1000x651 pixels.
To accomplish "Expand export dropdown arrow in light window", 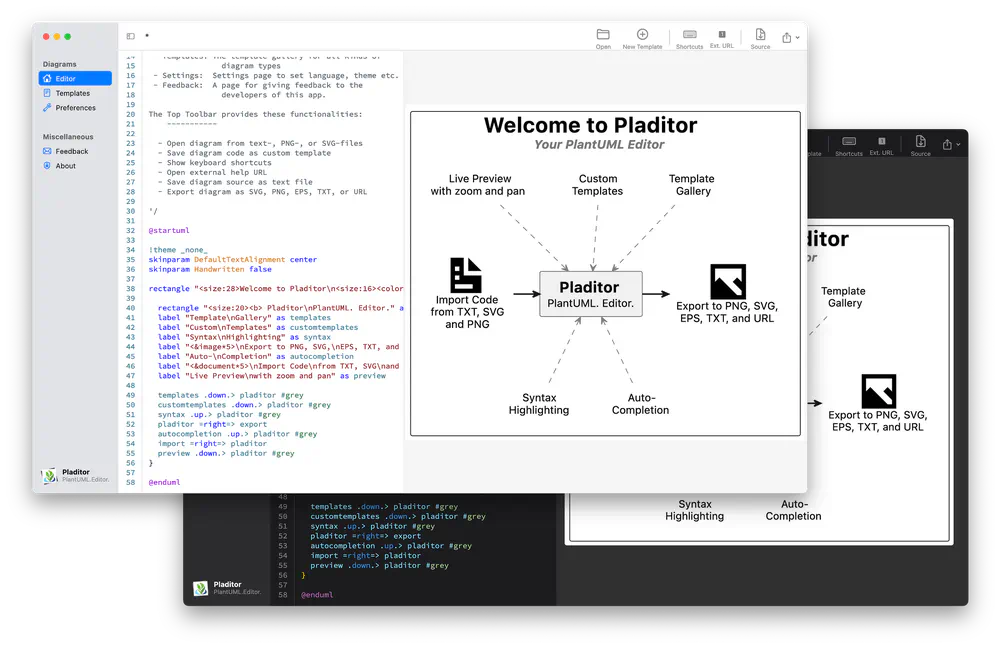I will 797,38.
